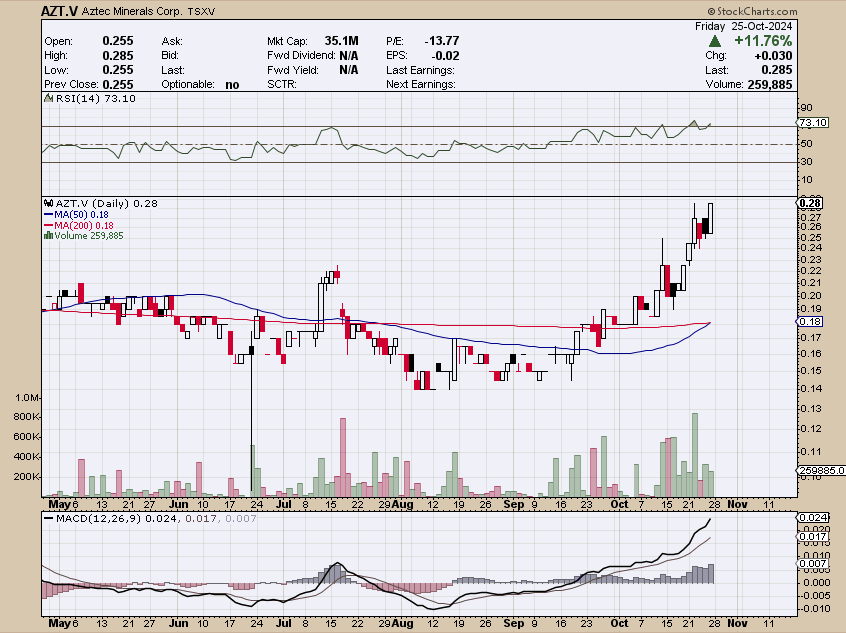Click the 0.28 current price tag on axis

pyautogui.click(x=810, y=203)
